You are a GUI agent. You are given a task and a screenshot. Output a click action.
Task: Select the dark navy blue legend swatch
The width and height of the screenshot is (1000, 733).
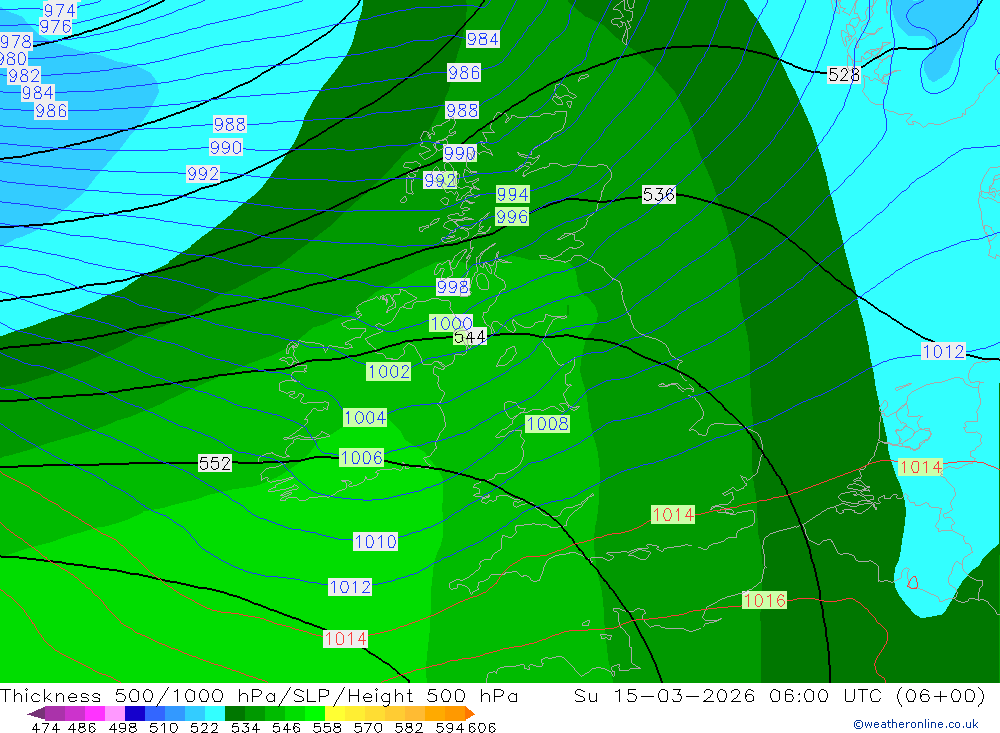point(135,713)
